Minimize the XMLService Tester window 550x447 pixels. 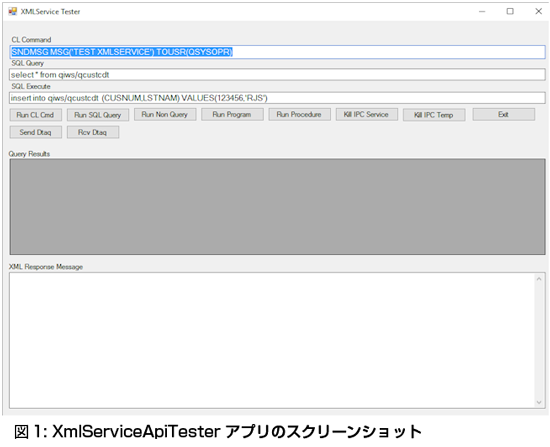point(482,11)
